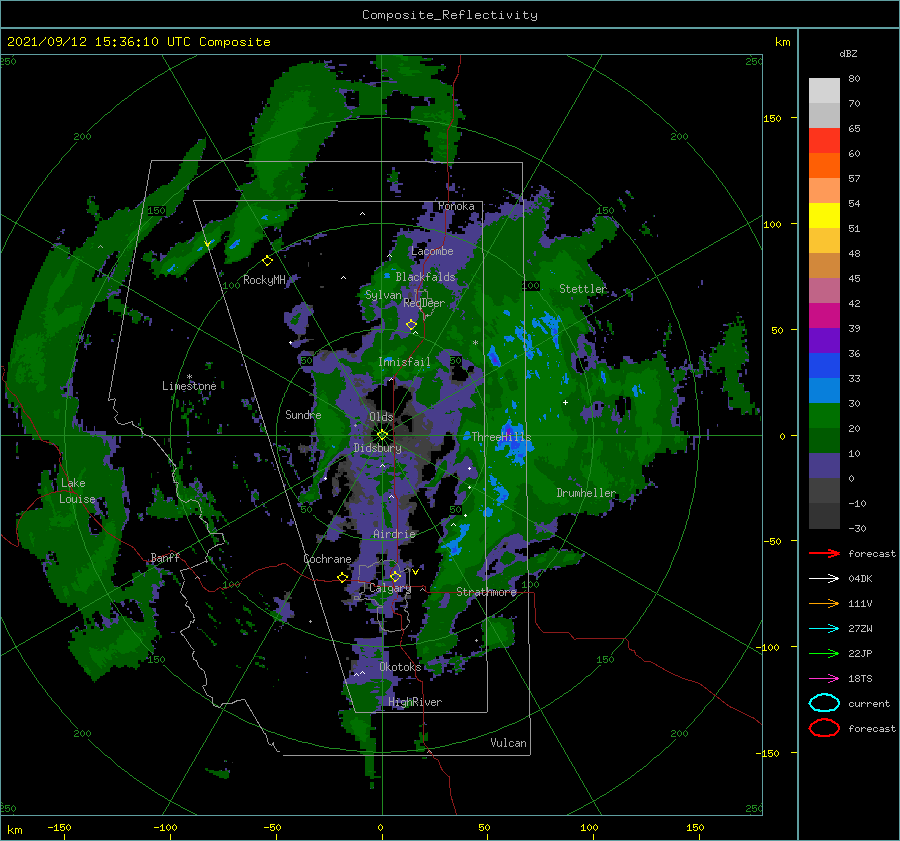The height and width of the screenshot is (841, 900).
Task: Click the Lake Louise label
Action: pos(77,491)
